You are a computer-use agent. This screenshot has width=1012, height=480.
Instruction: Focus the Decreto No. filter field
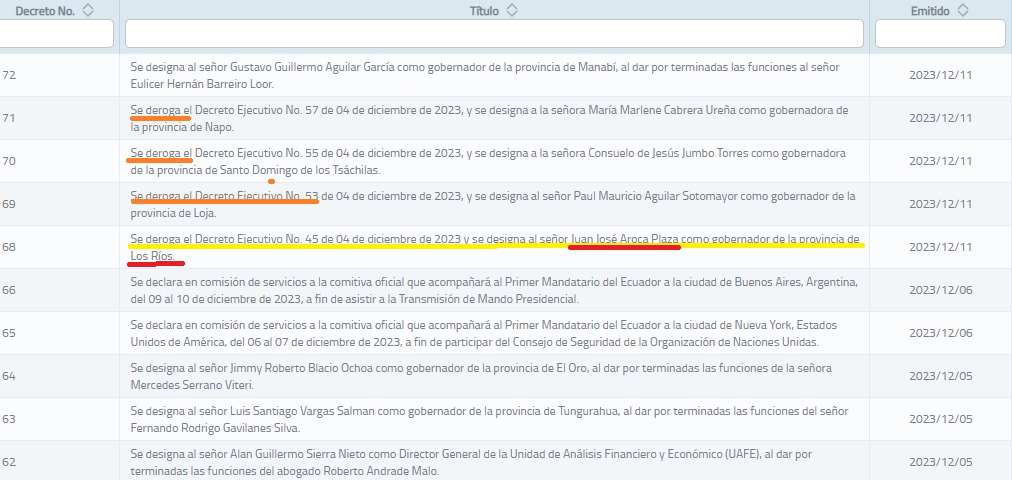pos(56,34)
